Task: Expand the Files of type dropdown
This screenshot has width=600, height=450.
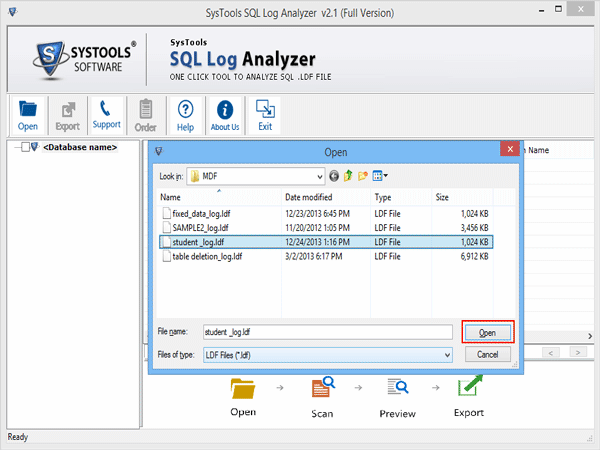Action: tap(447, 355)
